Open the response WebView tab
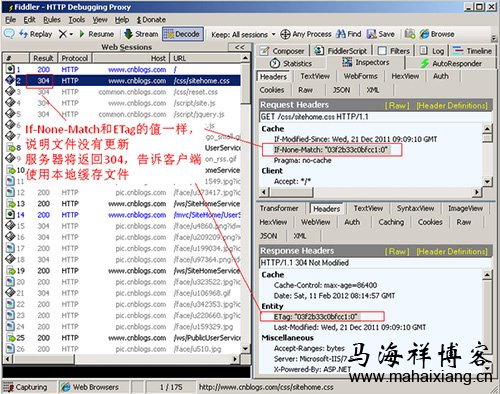 (x=316, y=222)
